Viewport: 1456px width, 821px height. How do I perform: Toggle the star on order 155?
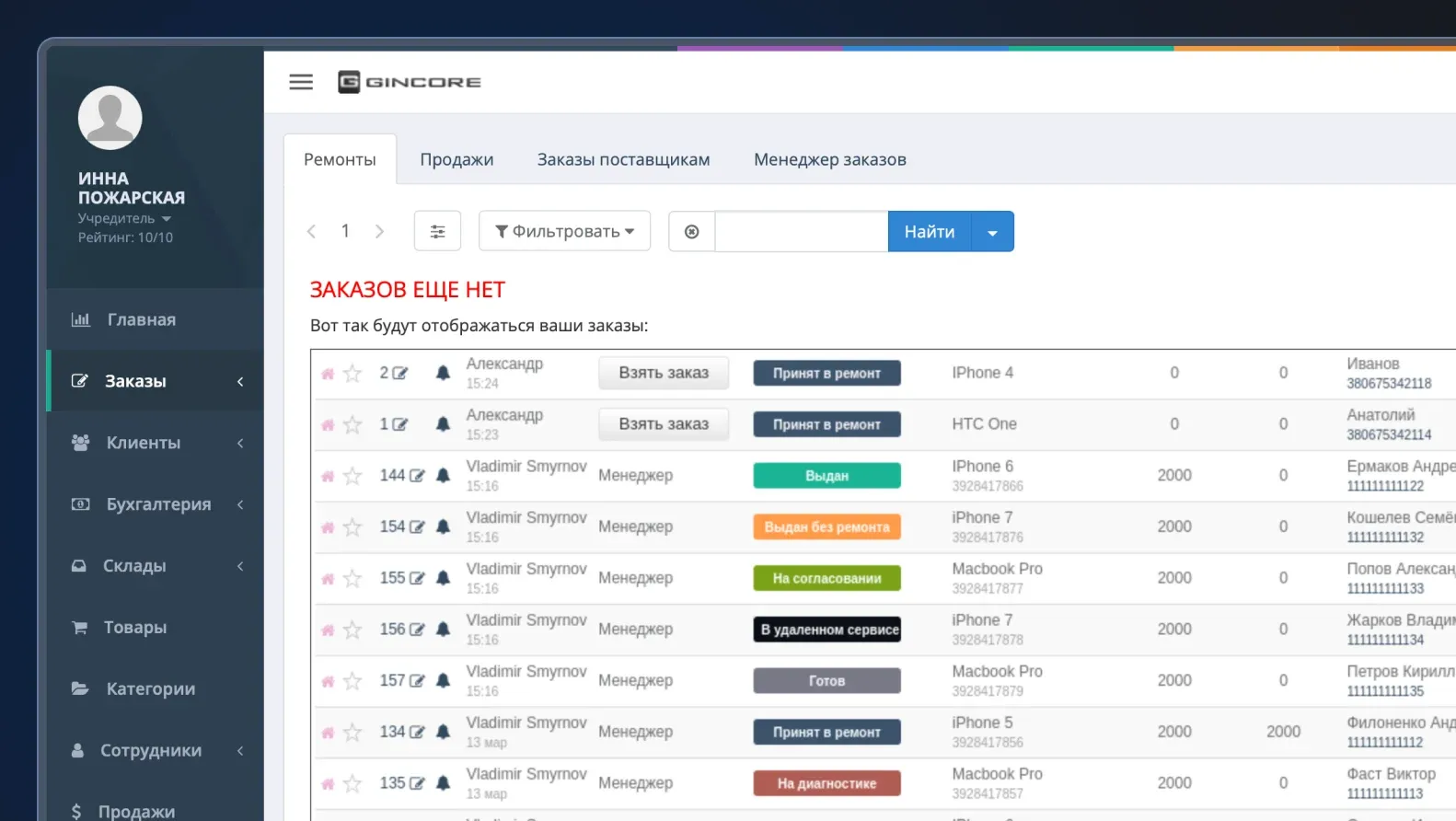(x=352, y=578)
